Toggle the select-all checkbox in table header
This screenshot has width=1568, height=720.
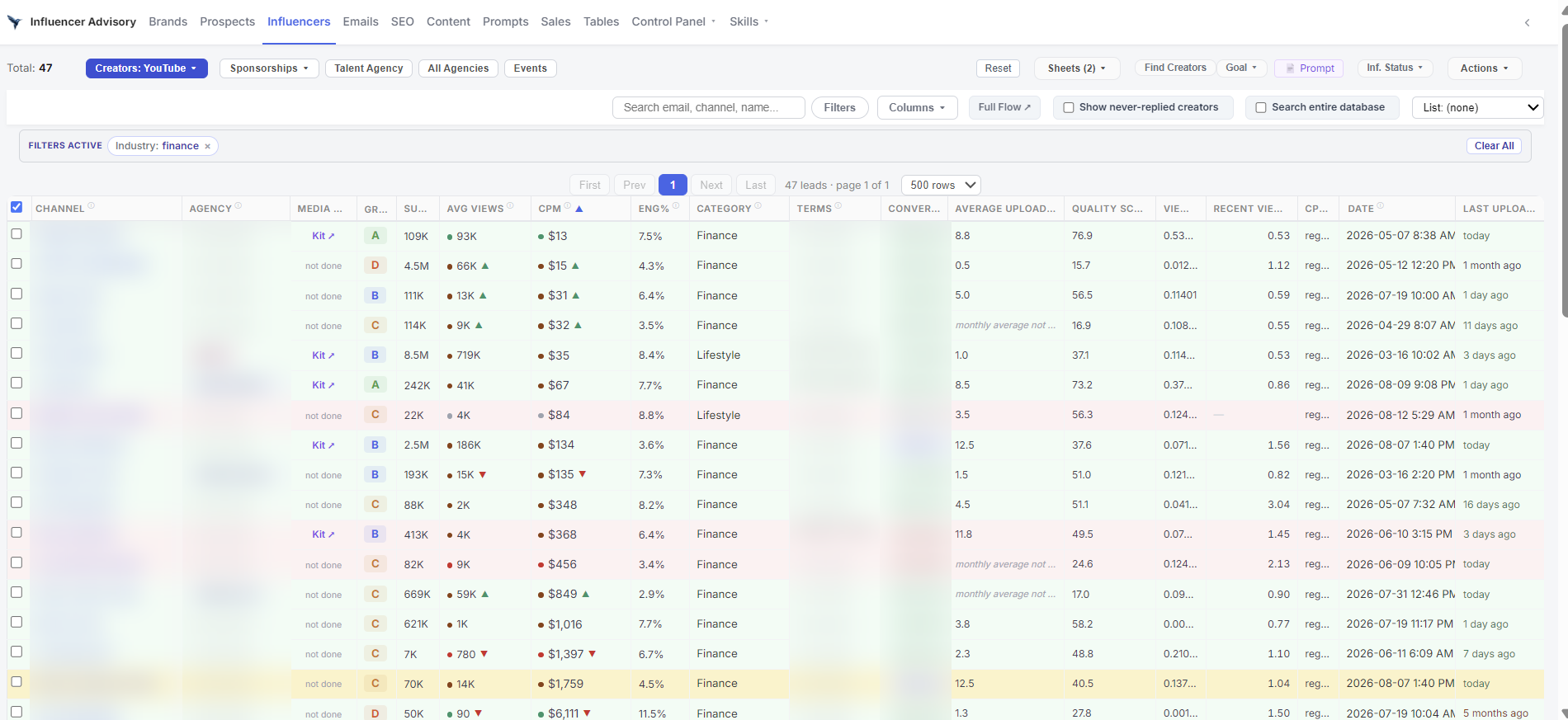point(17,207)
